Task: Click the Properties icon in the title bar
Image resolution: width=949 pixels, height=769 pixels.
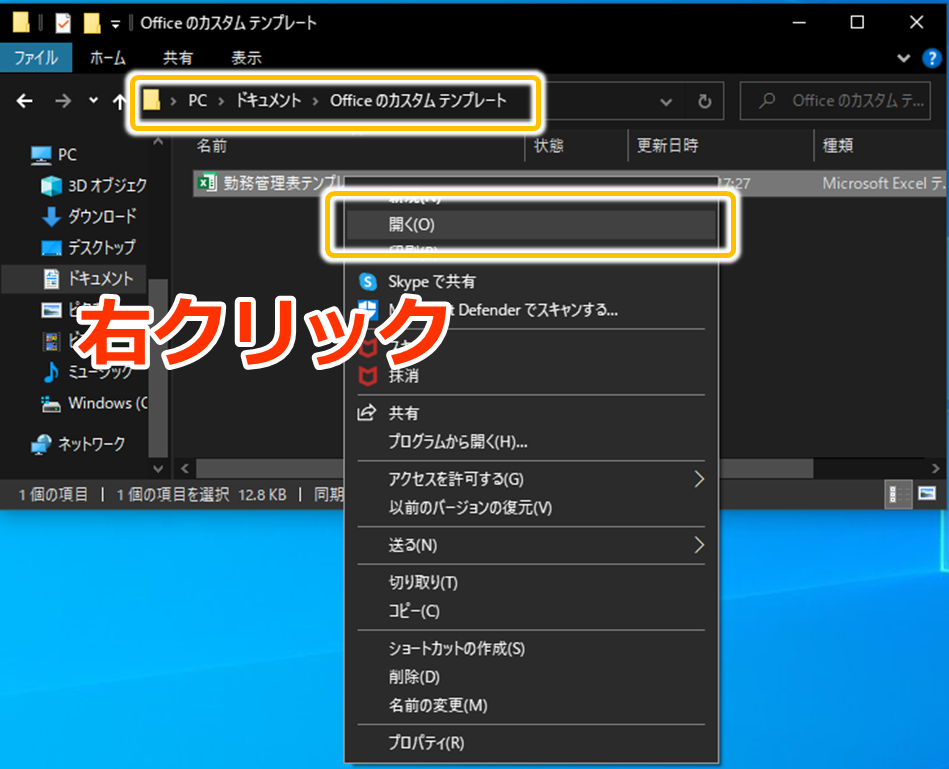Action: [63, 23]
